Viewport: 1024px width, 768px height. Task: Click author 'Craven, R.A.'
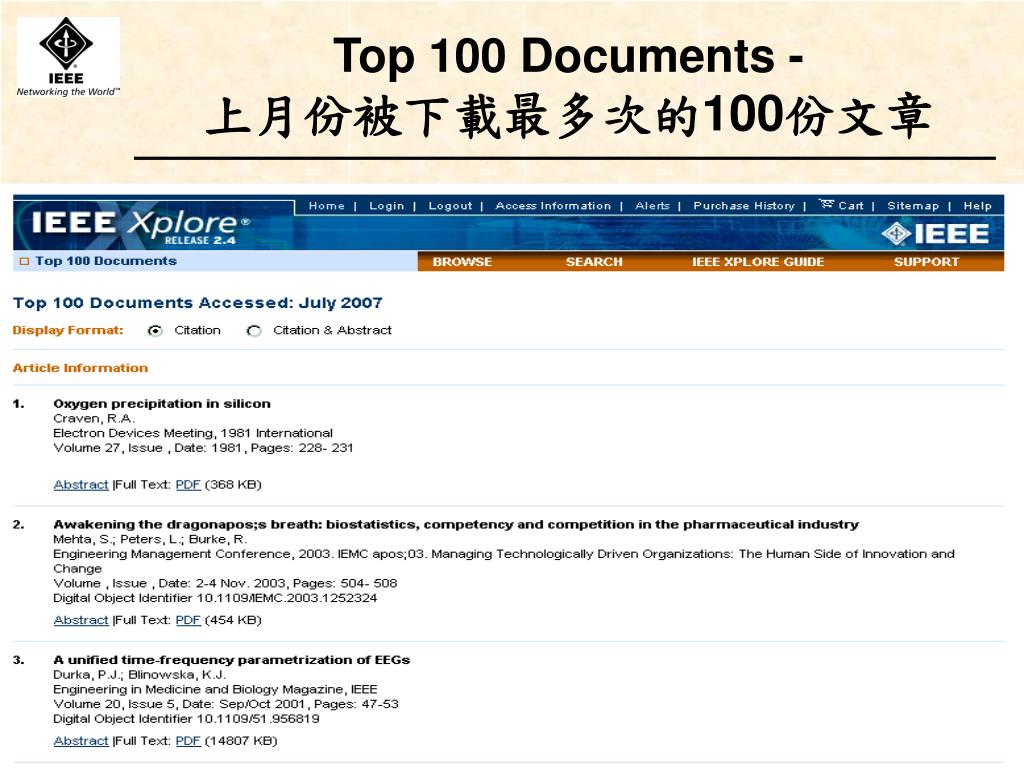tap(94, 419)
